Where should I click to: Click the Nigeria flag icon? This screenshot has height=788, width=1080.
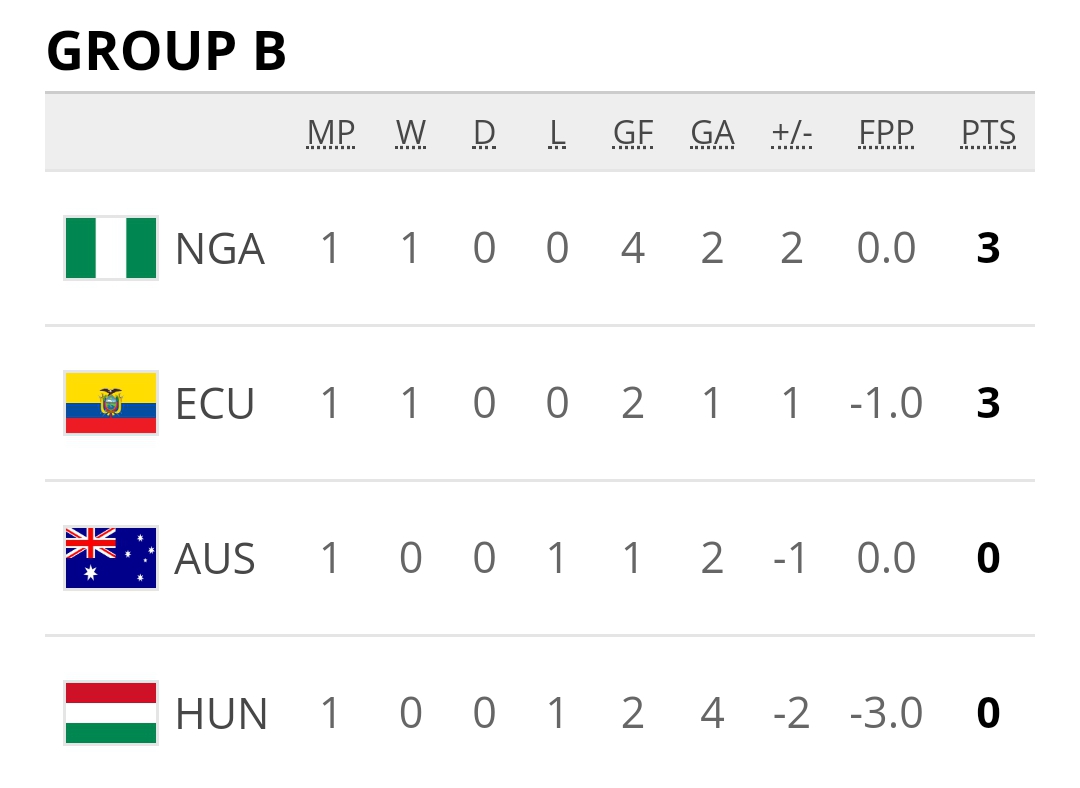(x=111, y=248)
